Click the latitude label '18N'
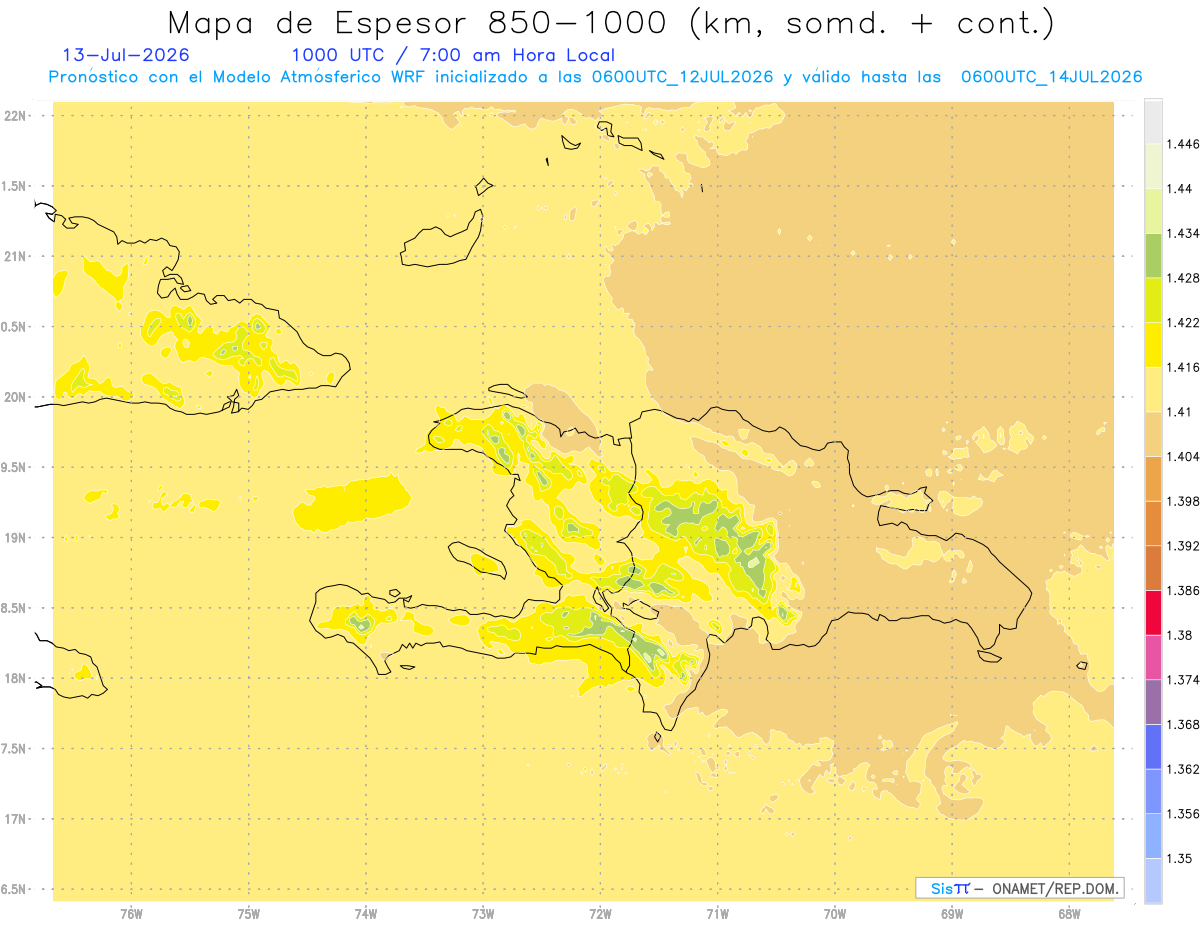 tap(17, 678)
